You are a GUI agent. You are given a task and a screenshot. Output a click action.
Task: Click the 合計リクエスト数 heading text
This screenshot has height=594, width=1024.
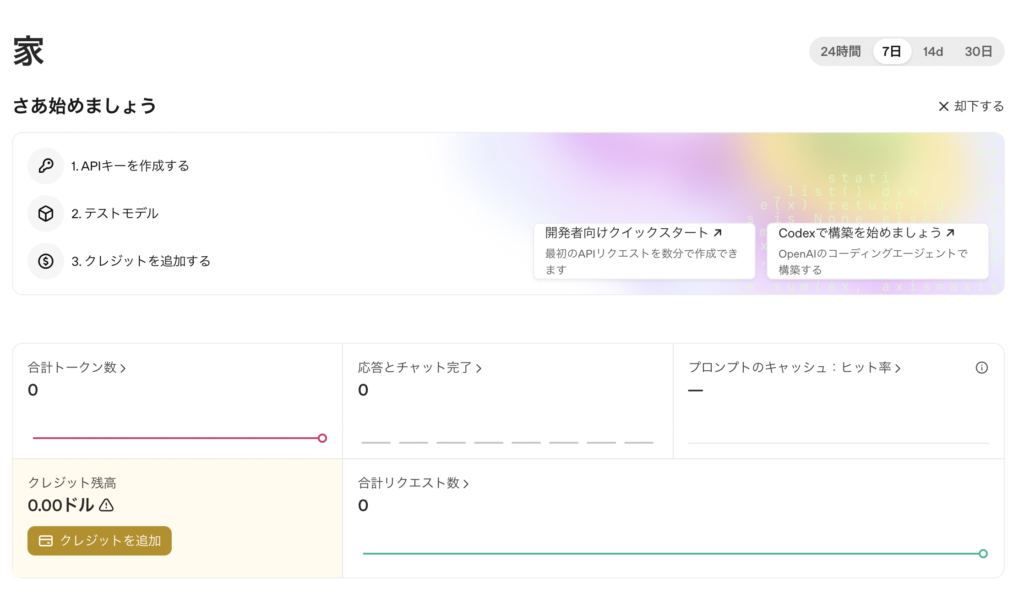point(409,483)
